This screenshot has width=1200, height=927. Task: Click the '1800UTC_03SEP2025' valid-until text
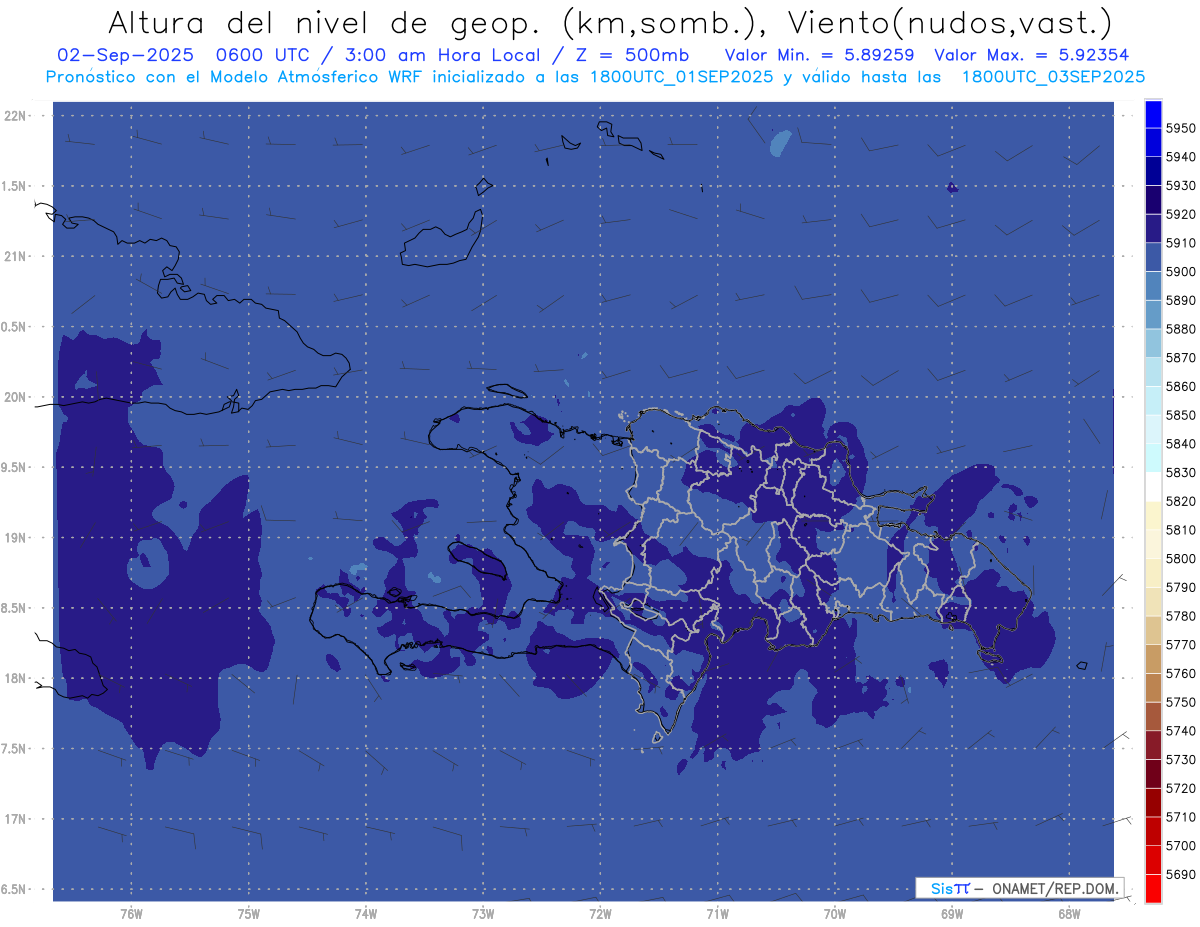point(1053,77)
